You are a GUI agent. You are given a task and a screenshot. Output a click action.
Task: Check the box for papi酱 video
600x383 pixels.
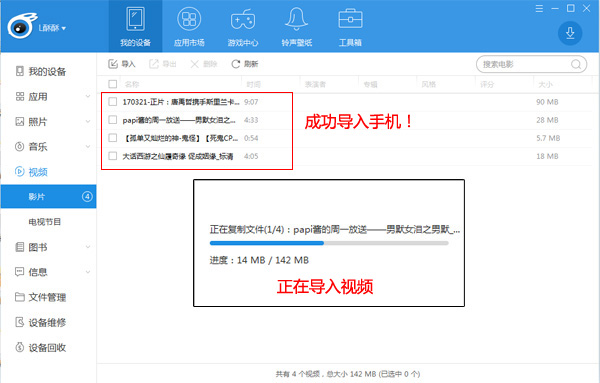coord(112,120)
